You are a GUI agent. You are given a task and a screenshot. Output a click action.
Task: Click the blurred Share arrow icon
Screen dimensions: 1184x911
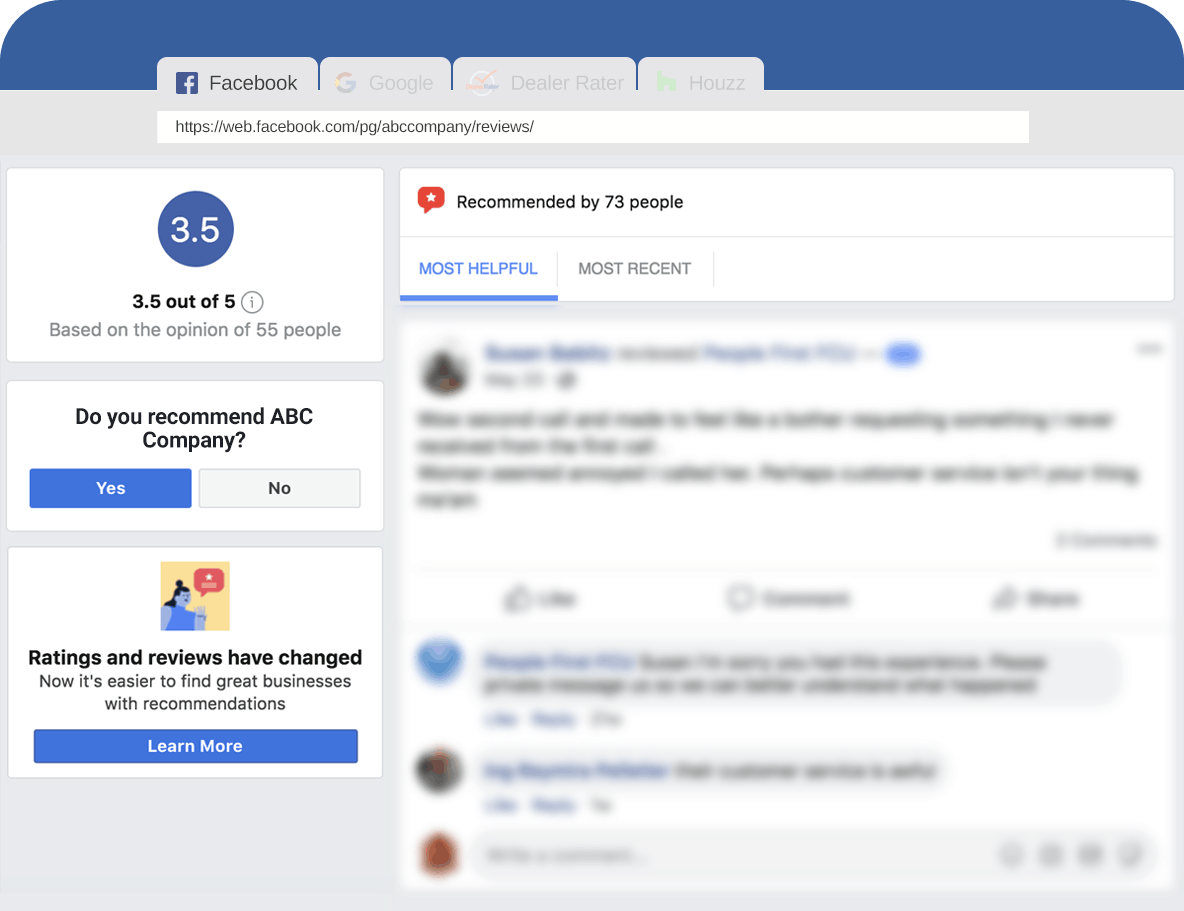click(x=1005, y=598)
